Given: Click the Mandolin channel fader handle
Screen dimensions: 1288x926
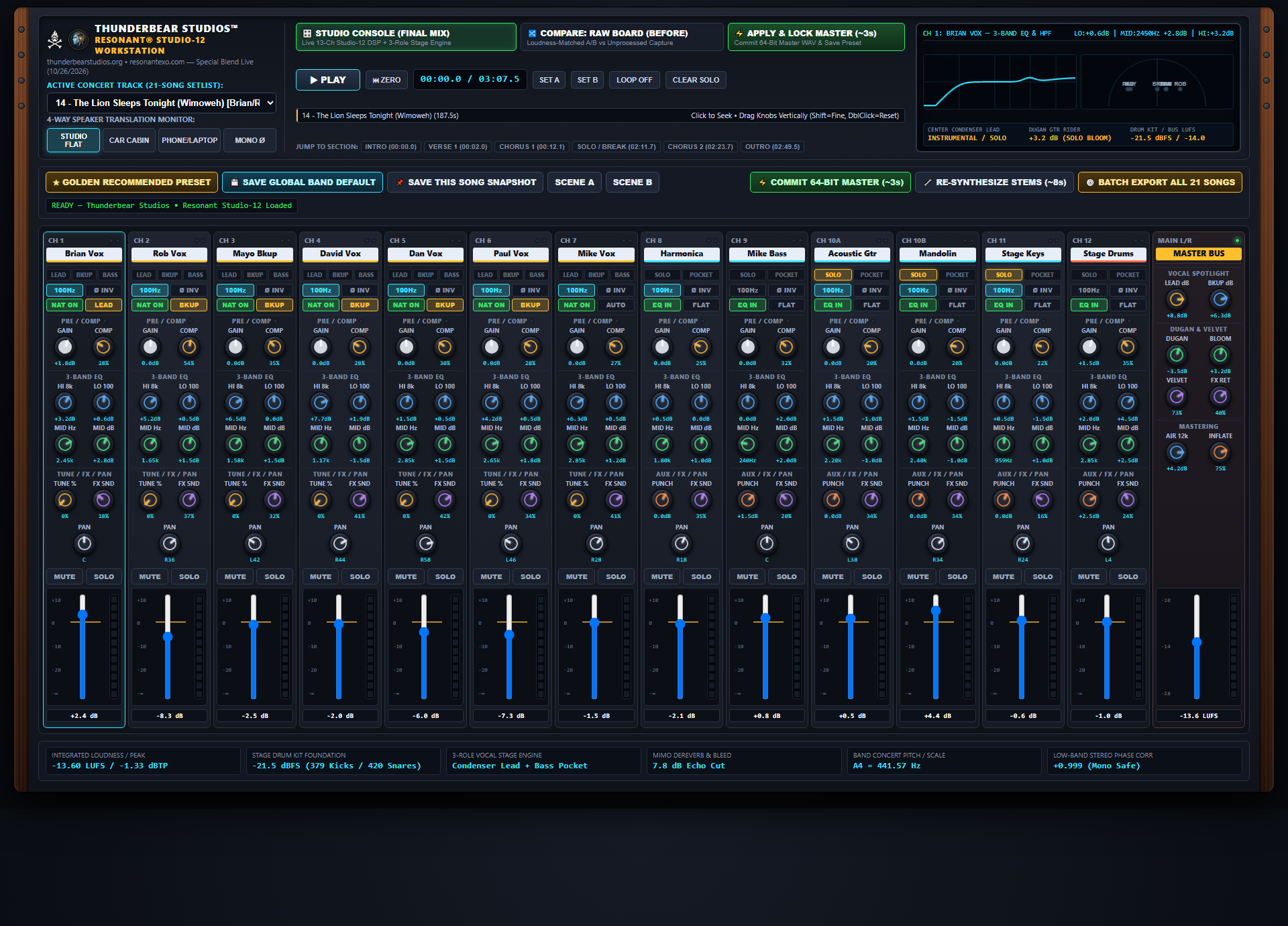Looking at the screenshot, I should click(936, 611).
